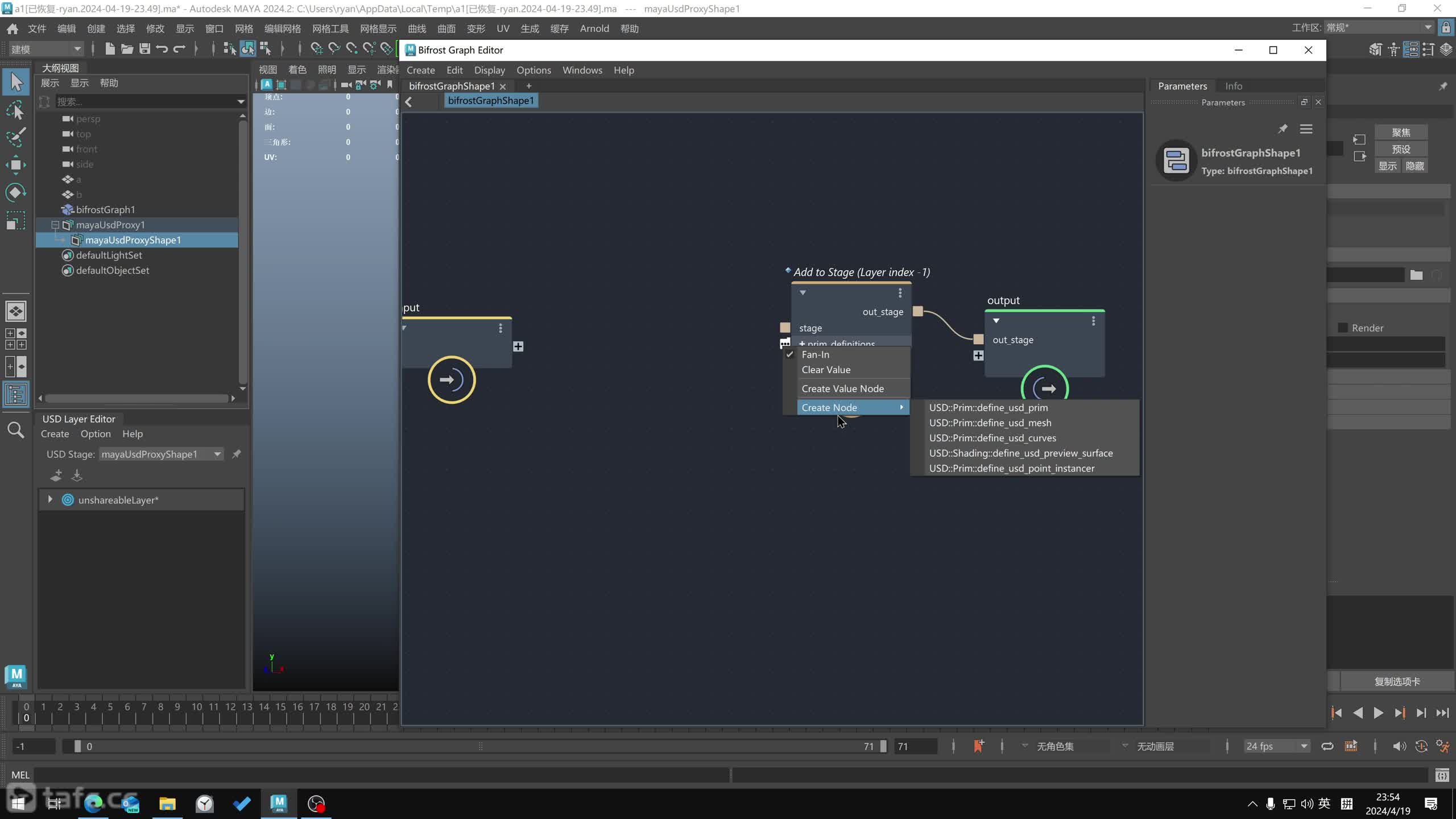
Task: Open the Arnold menu in Maya menu bar
Action: pyautogui.click(x=594, y=28)
